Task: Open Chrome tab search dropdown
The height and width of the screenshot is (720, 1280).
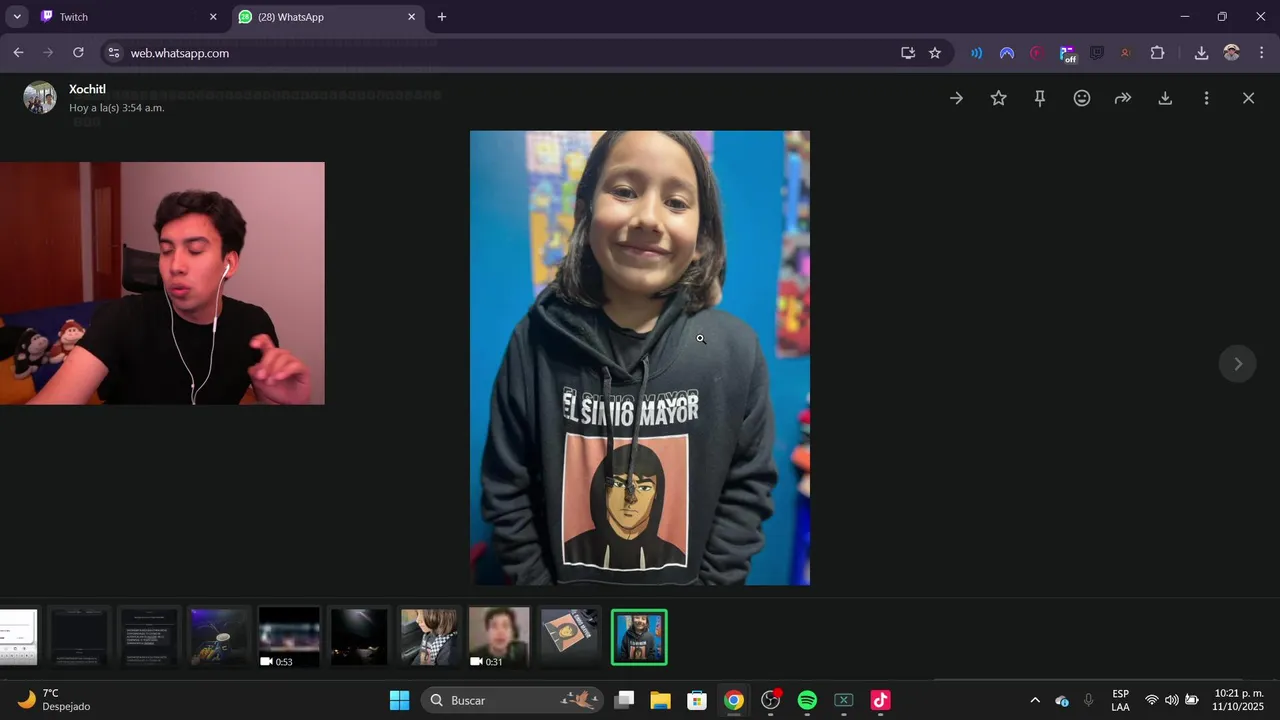Action: pyautogui.click(x=17, y=17)
